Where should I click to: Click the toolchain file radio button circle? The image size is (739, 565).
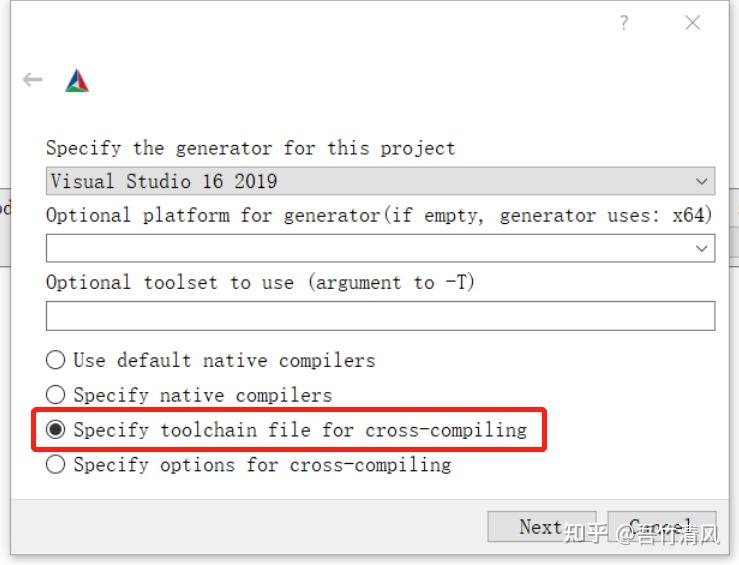coord(56,430)
